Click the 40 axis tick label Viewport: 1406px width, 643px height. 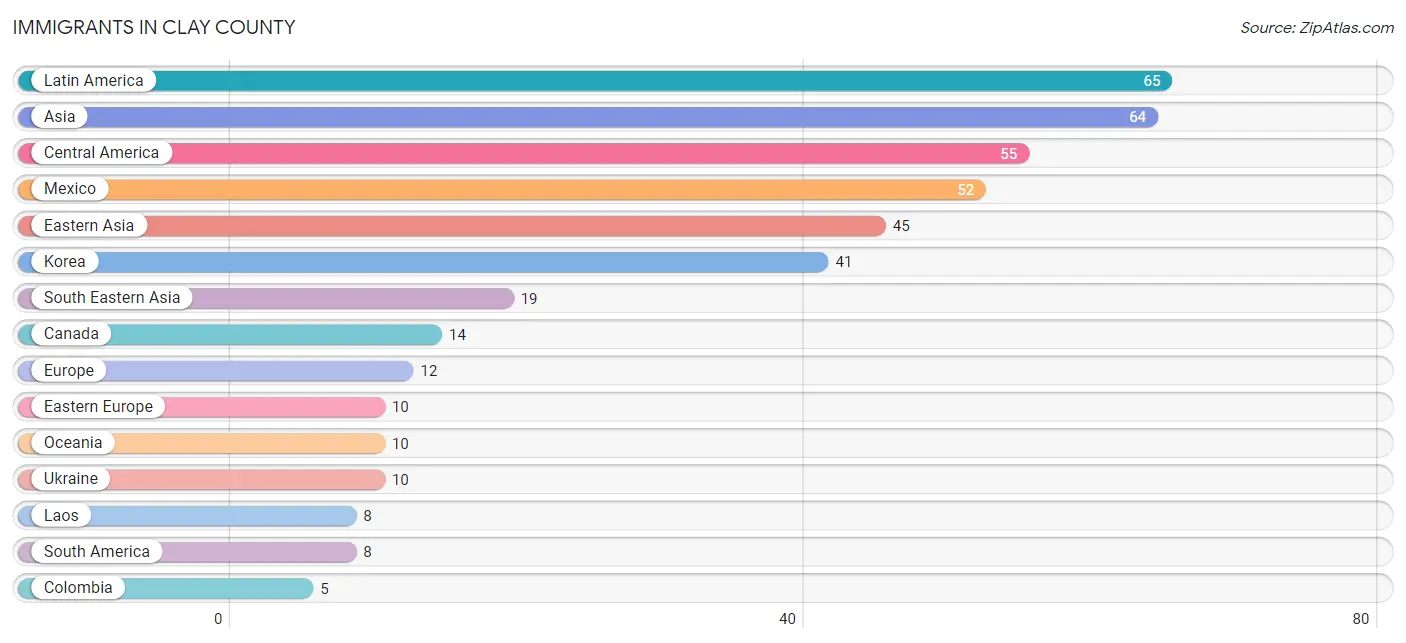coord(788,619)
